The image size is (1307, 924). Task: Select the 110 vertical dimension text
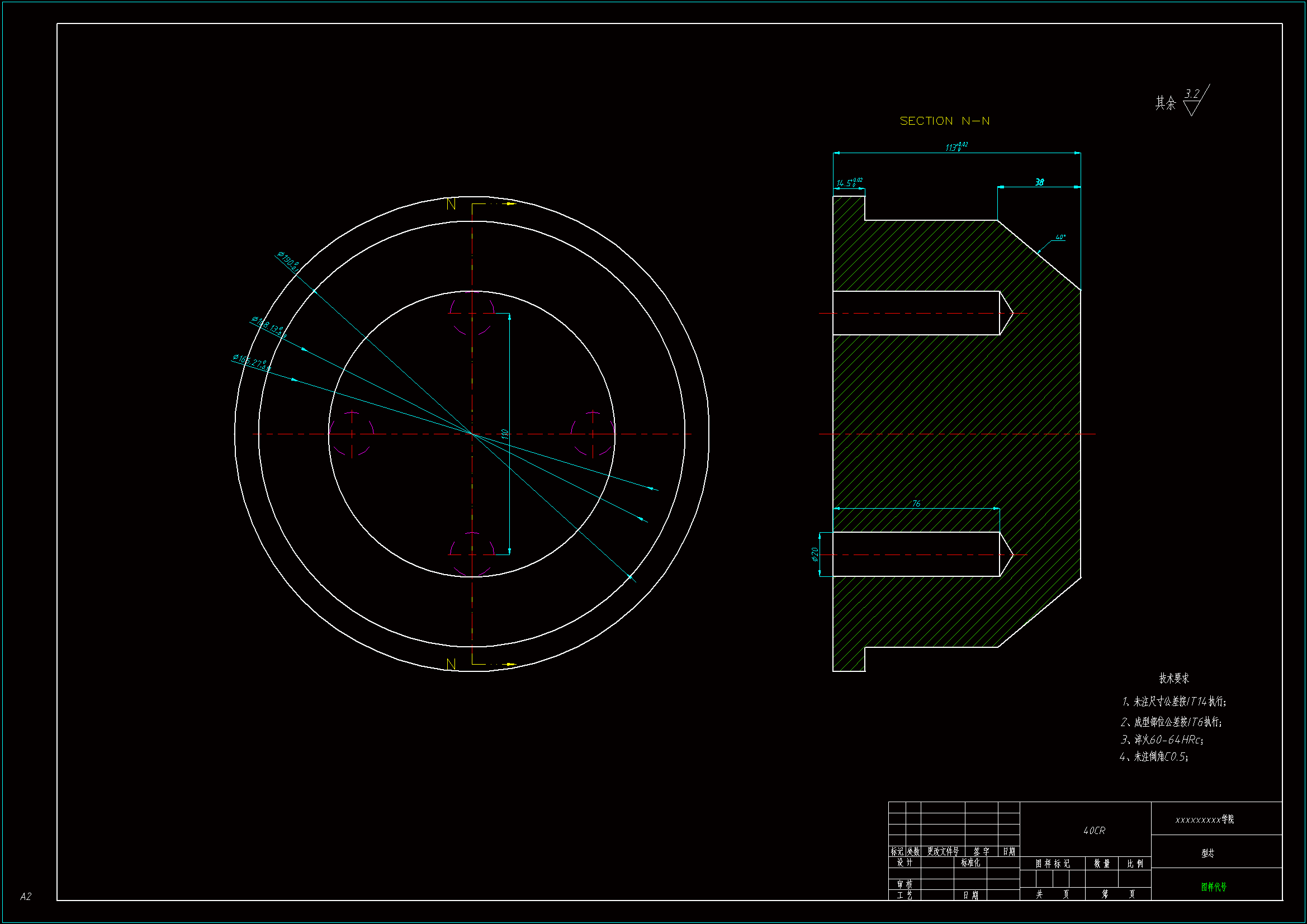[505, 434]
